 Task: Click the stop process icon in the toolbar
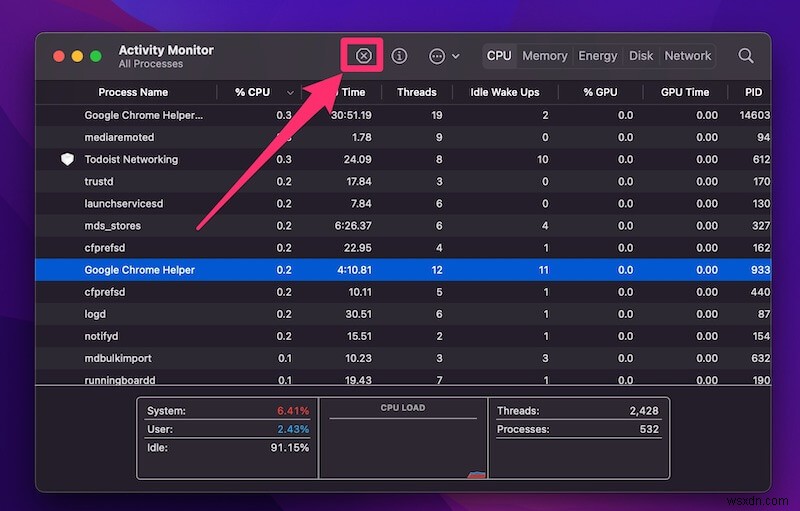click(363, 55)
